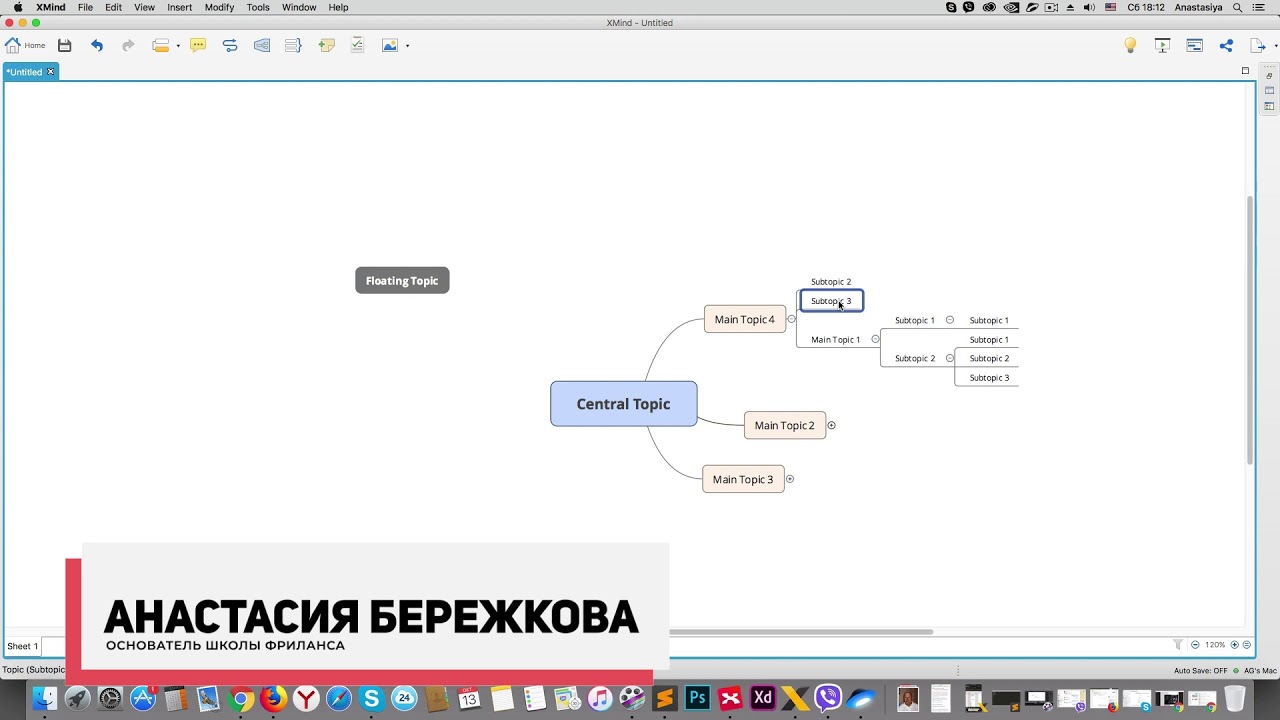Select the rightmost Subtopic 3 leaf node
The width and height of the screenshot is (1280, 720).
(989, 378)
